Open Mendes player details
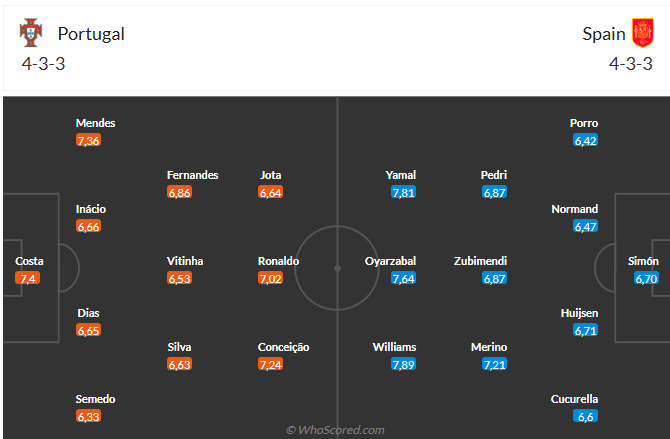 tap(95, 123)
